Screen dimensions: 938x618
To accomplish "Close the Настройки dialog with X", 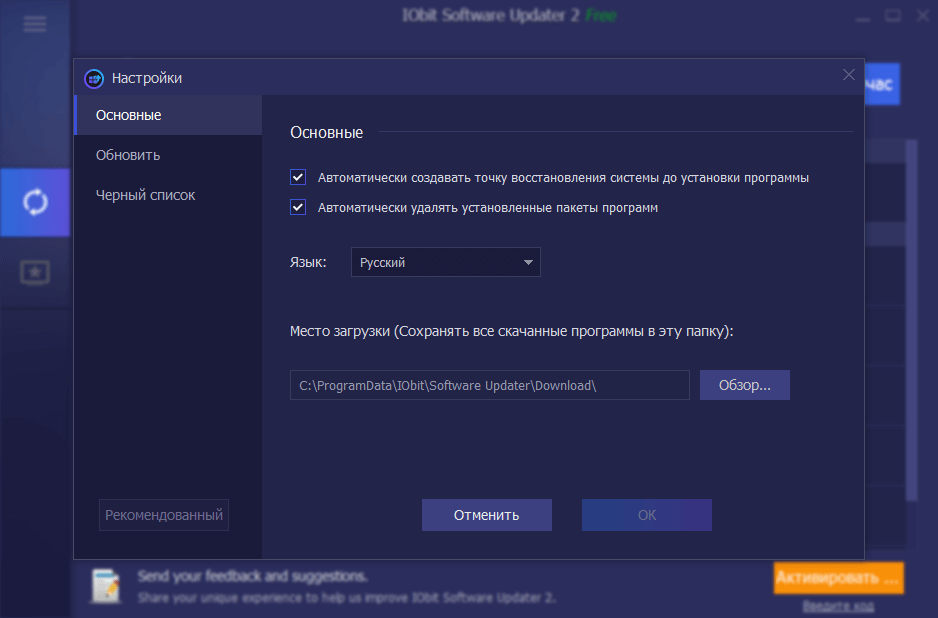I will click(x=848, y=75).
